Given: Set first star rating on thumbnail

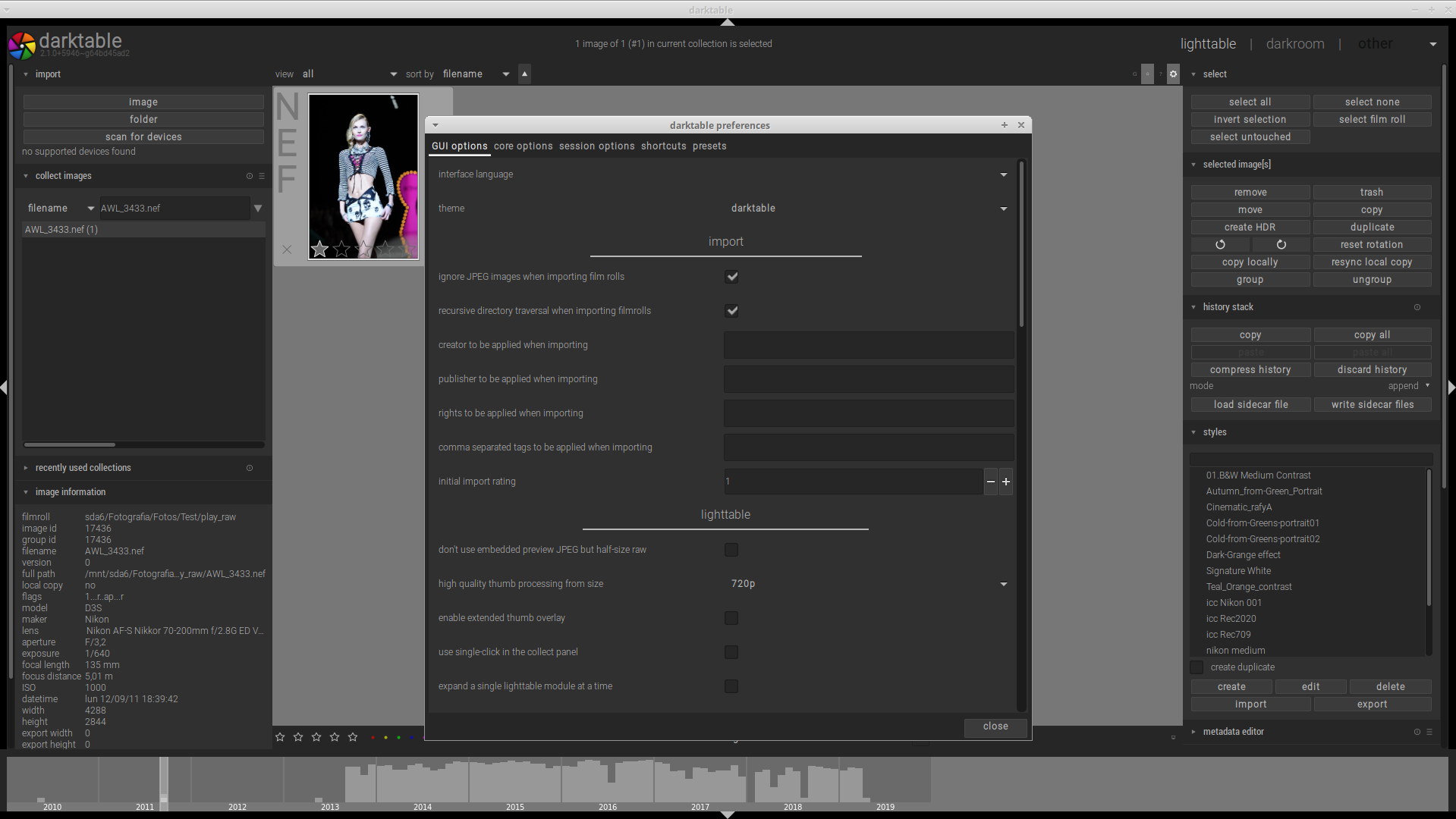Looking at the screenshot, I should coord(319,249).
